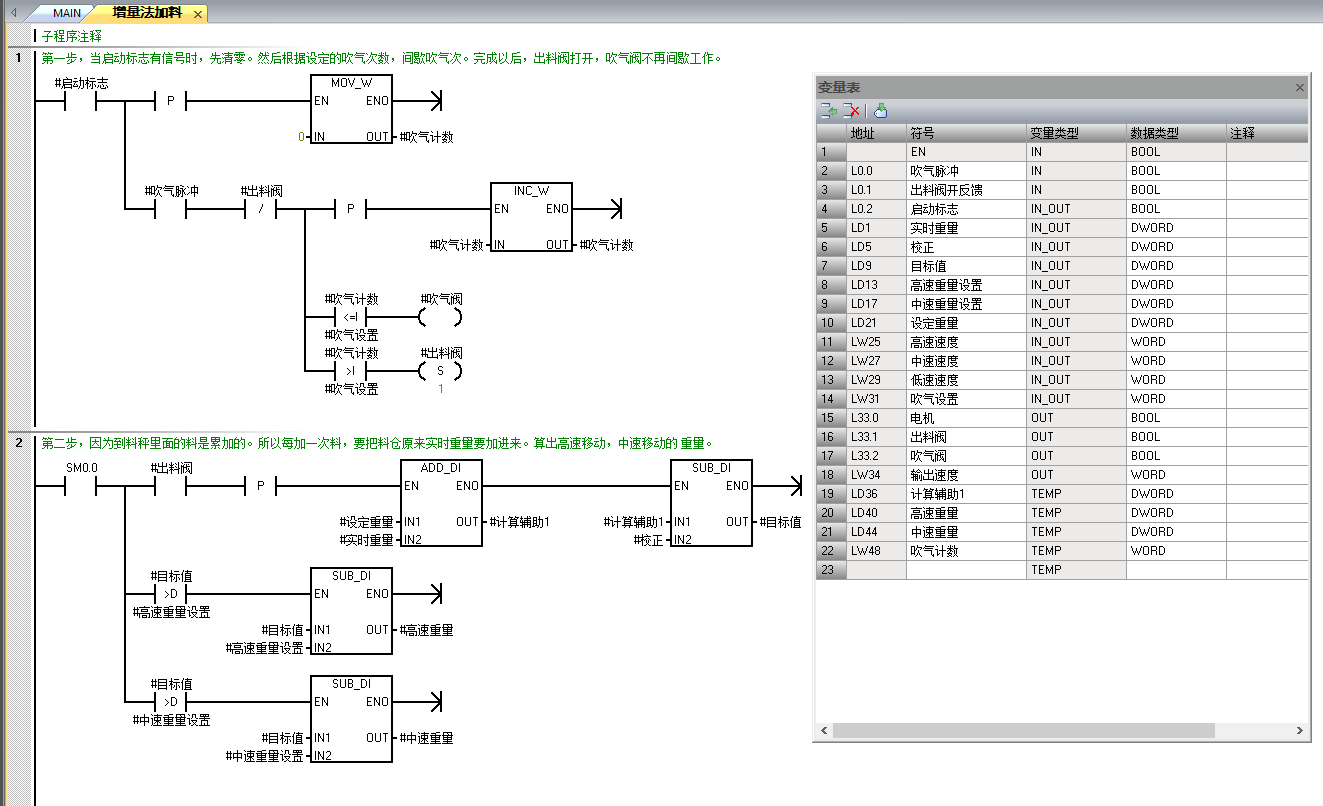The width and height of the screenshot is (1323, 806).
Task: Click the delete row icon in 变量表
Action: pyautogui.click(x=851, y=111)
